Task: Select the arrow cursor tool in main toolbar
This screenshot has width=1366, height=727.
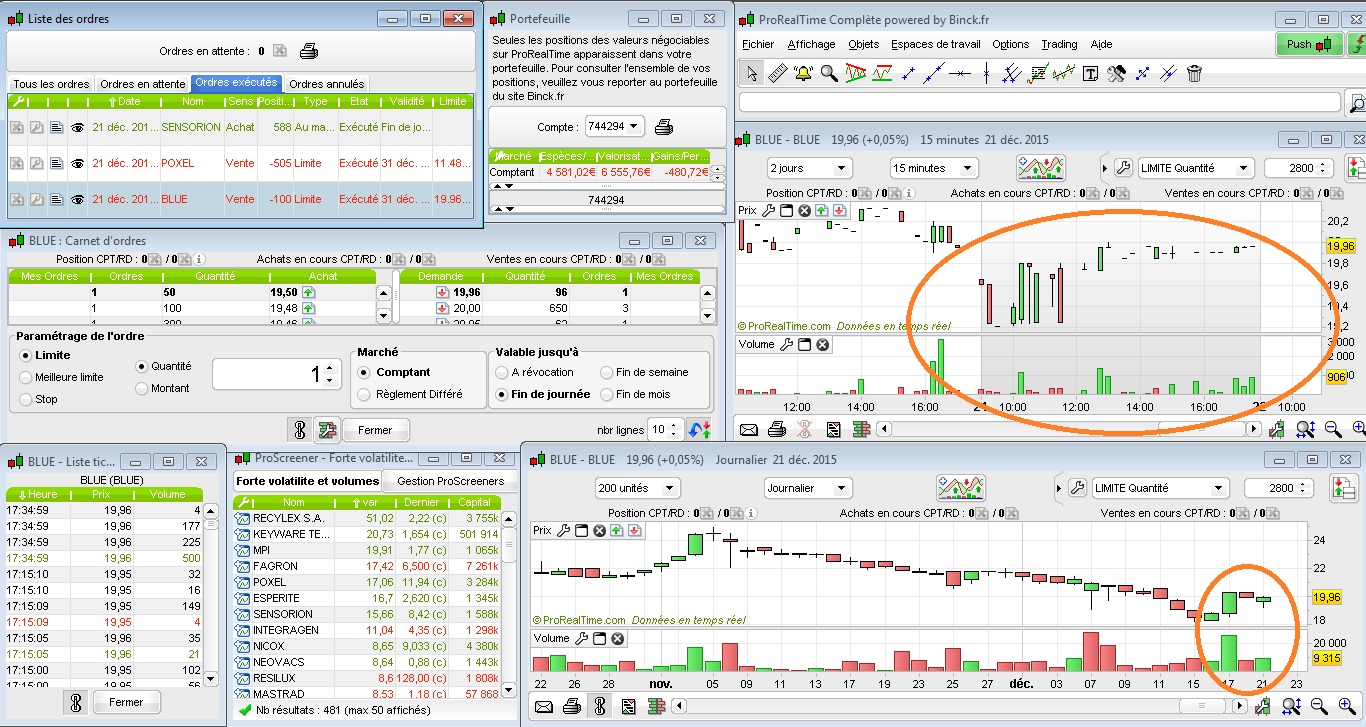Action: 752,73
